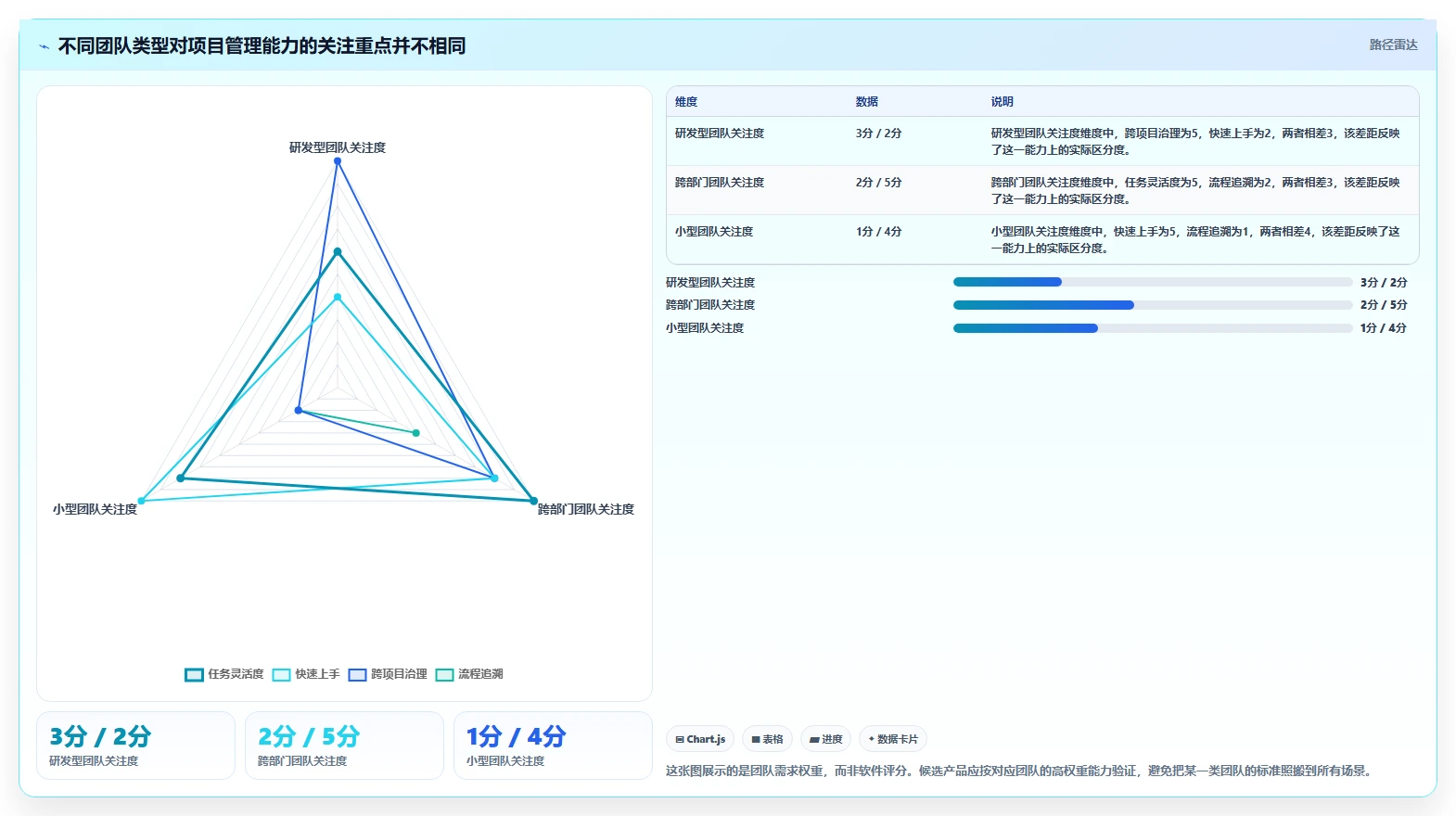Click the 任务灵活度 legend label
Viewport: 1456px width, 816px height.
point(236,674)
